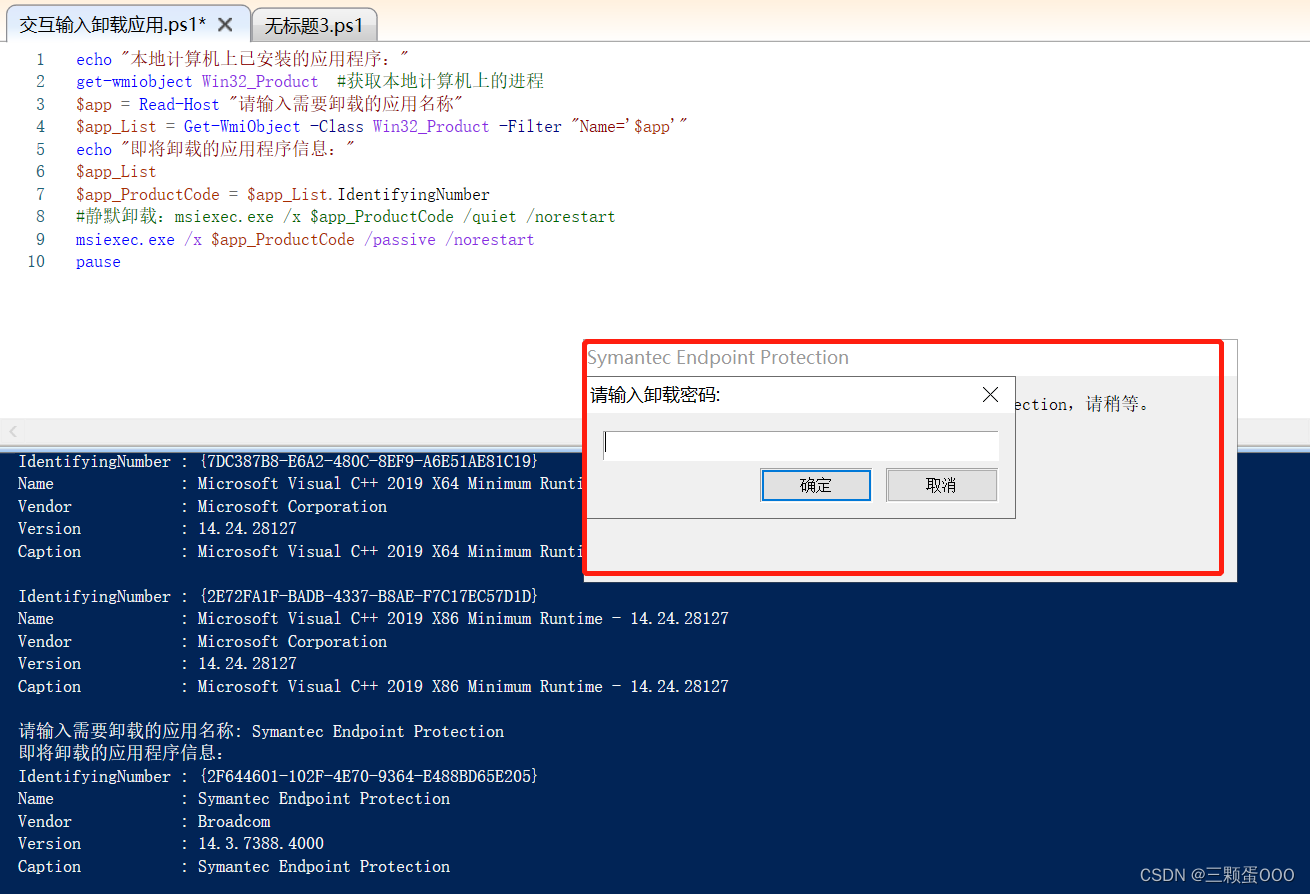Click the console prompt line 请输入需要卸载的应用名称
The height and width of the screenshot is (894, 1310).
(x=261, y=731)
